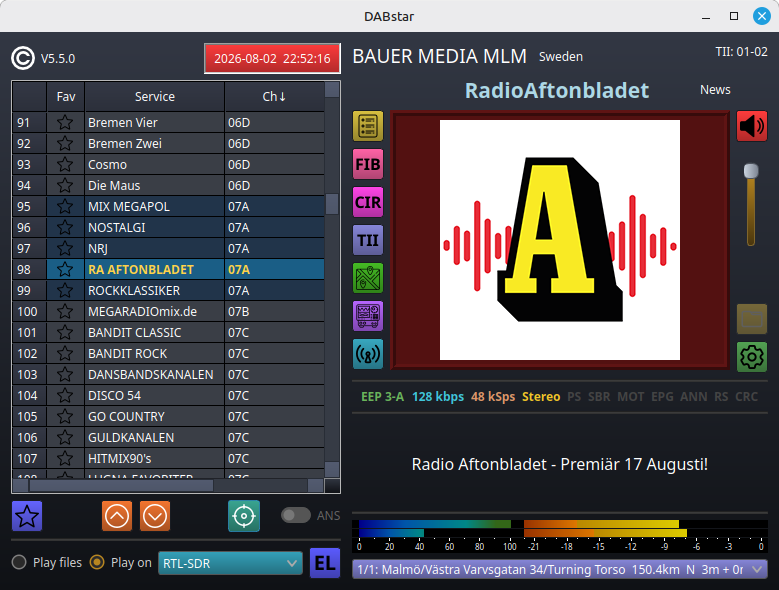Click the teal target service button
The image size is (779, 590).
(244, 516)
